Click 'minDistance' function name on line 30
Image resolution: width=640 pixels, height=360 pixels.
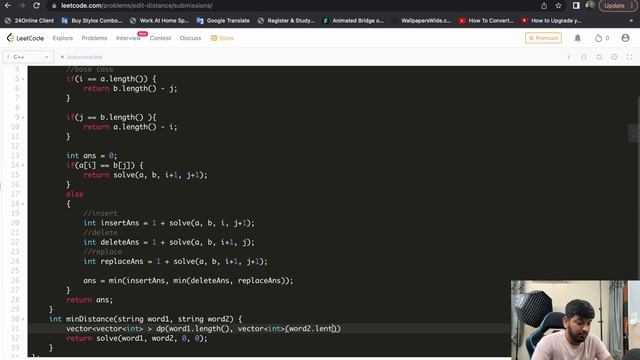90,319
